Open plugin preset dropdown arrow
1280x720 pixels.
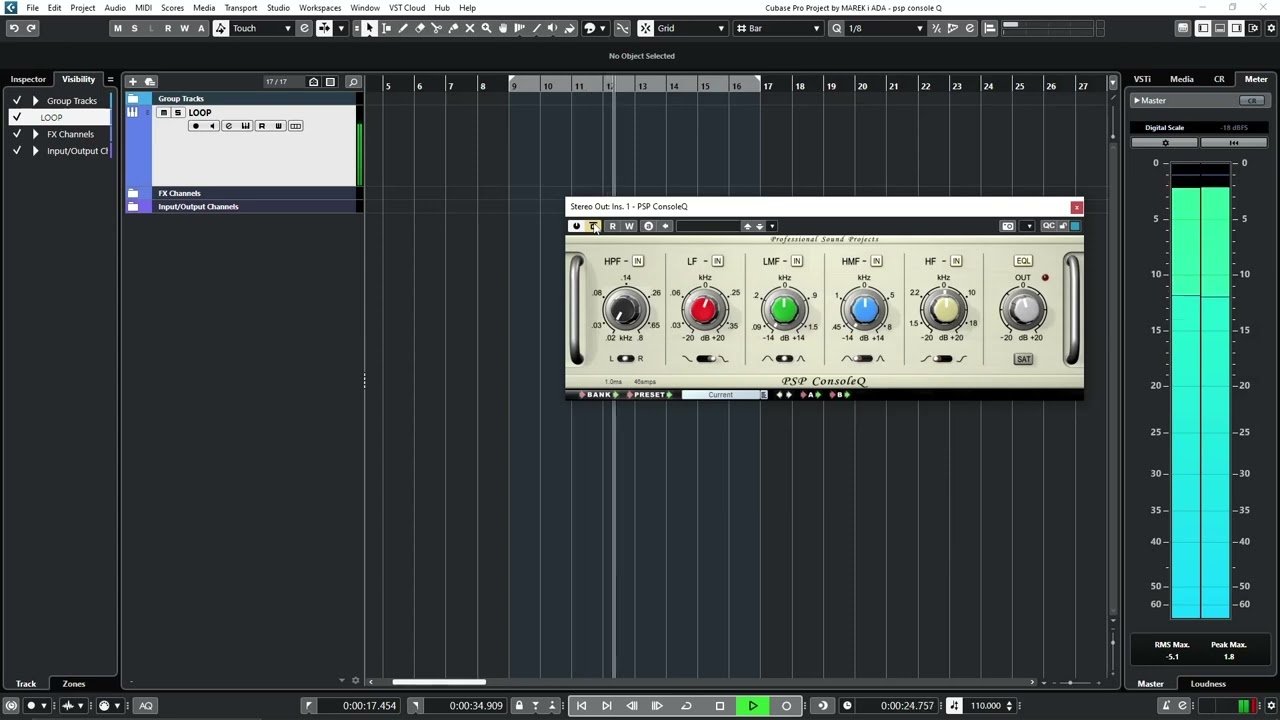click(x=772, y=226)
